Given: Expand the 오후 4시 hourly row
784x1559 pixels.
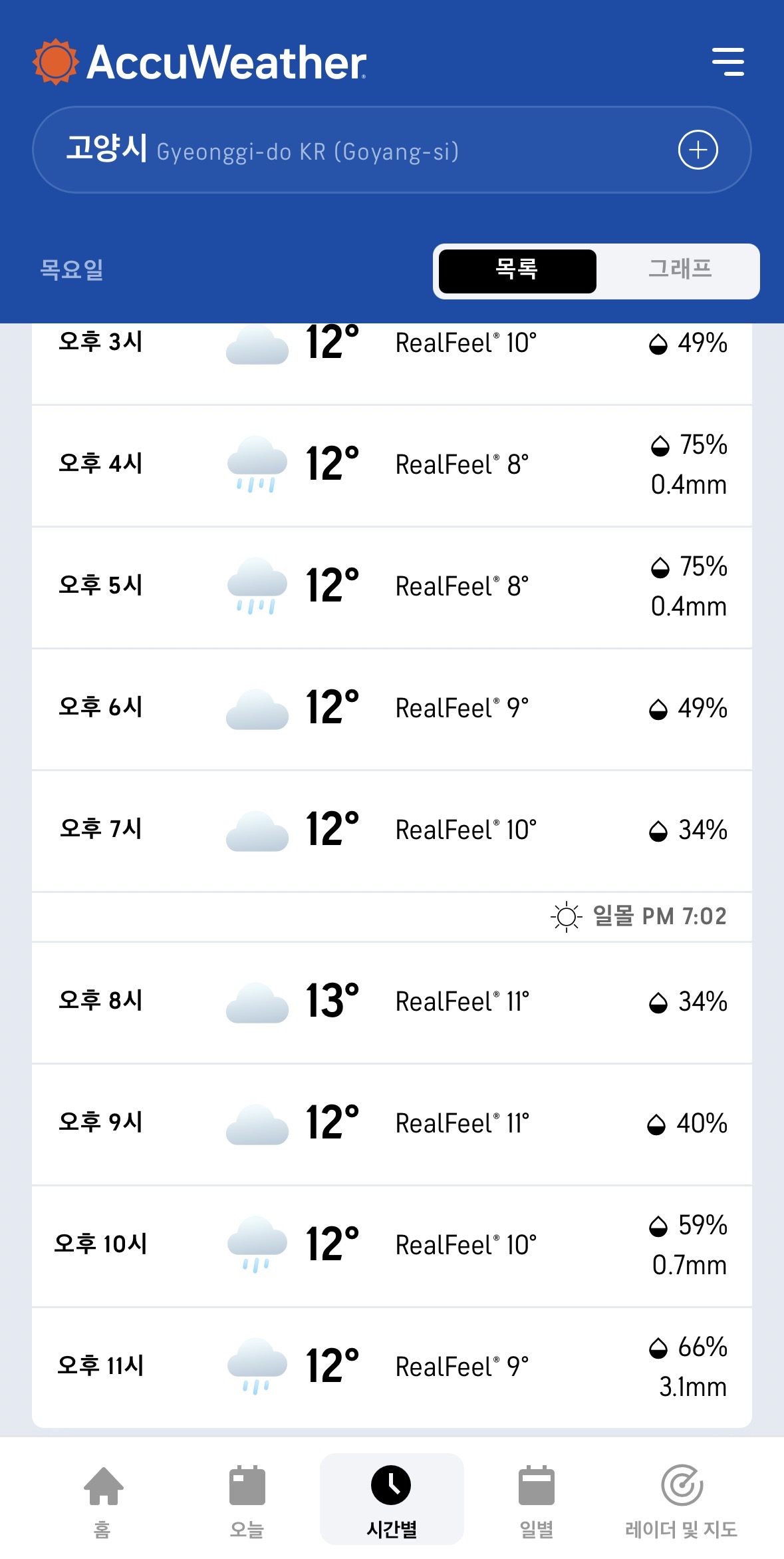Looking at the screenshot, I should click(x=392, y=465).
